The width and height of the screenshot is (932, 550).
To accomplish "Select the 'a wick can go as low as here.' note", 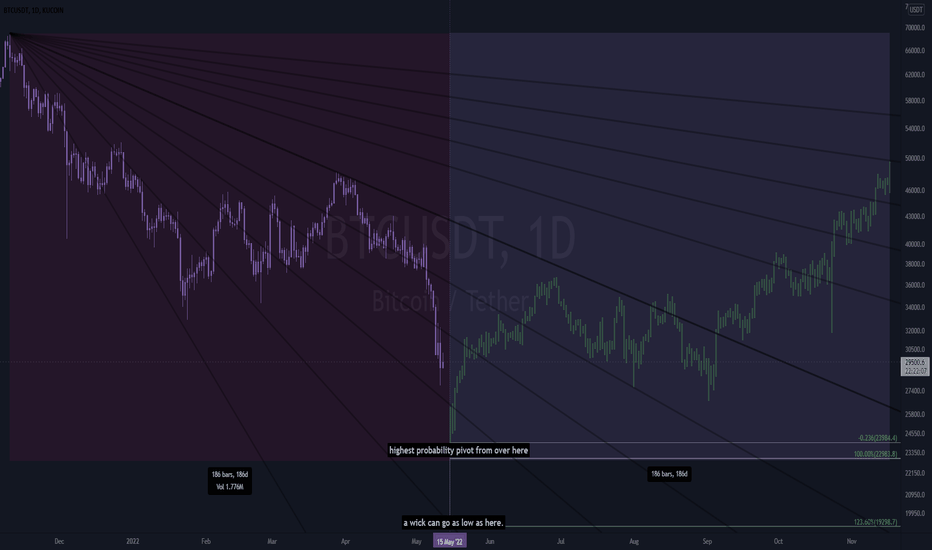I will [x=454, y=523].
